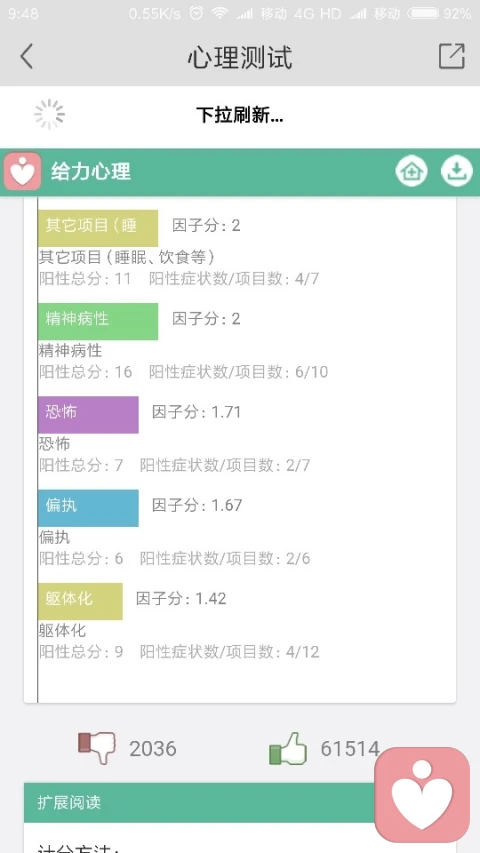
Task: Tap the 2036 dislike count
Action: coord(153,749)
